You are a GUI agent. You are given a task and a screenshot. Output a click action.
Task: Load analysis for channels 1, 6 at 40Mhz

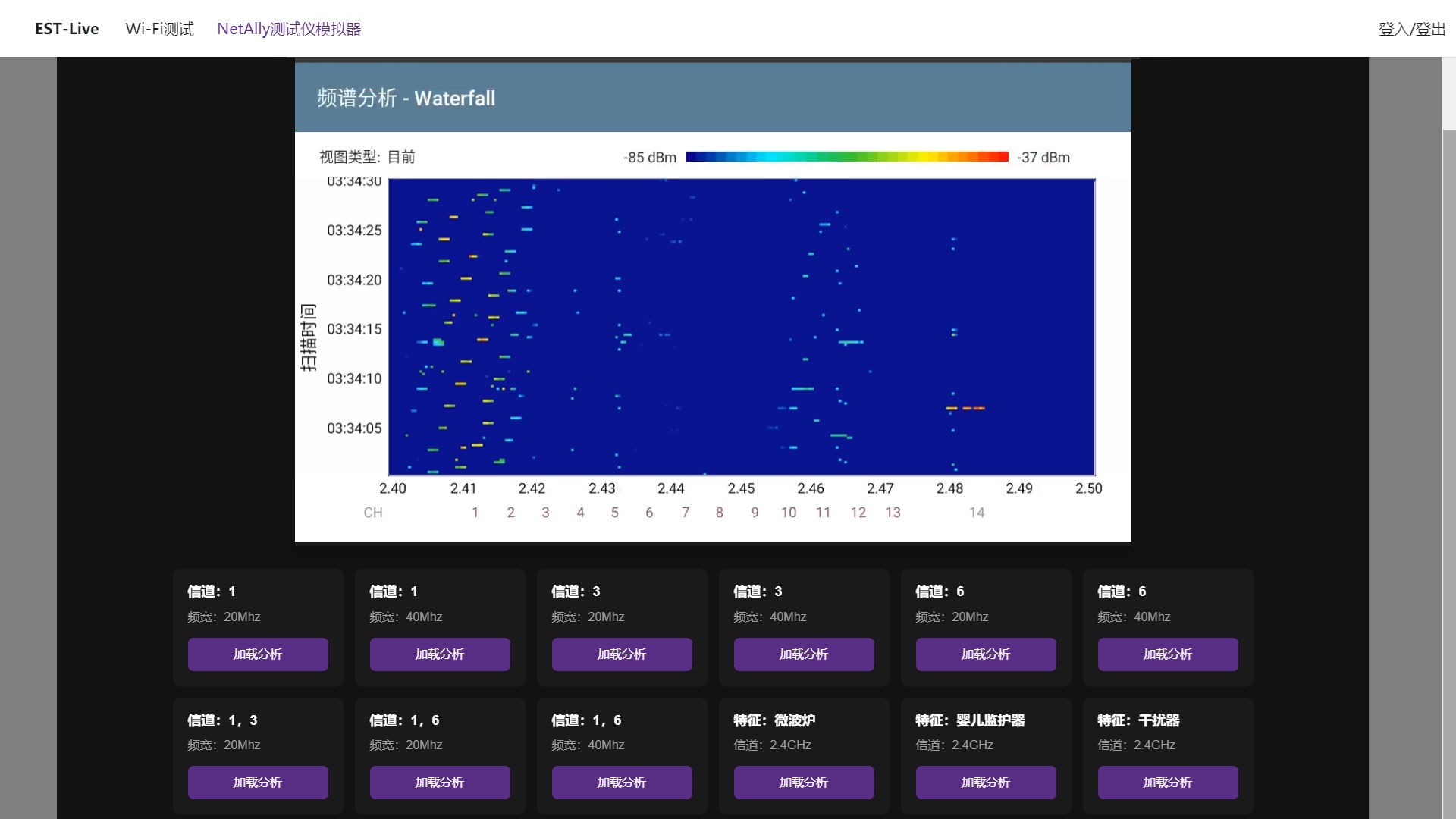[x=622, y=782]
